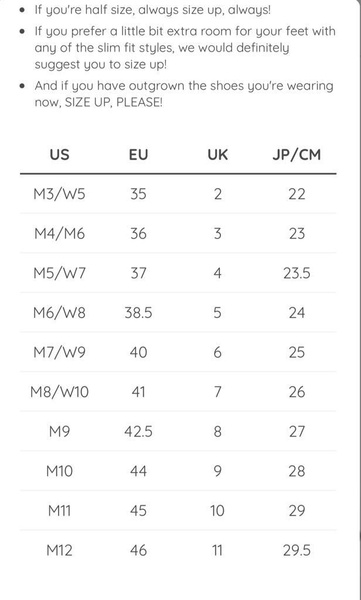Screen dimensions: 361x600
Task: Click the JP/CM column header
Action: (297, 155)
